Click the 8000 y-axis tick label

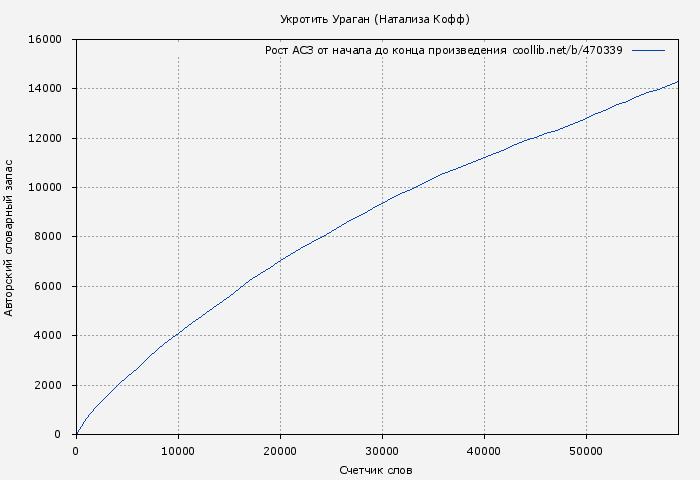pyautogui.click(x=49, y=237)
